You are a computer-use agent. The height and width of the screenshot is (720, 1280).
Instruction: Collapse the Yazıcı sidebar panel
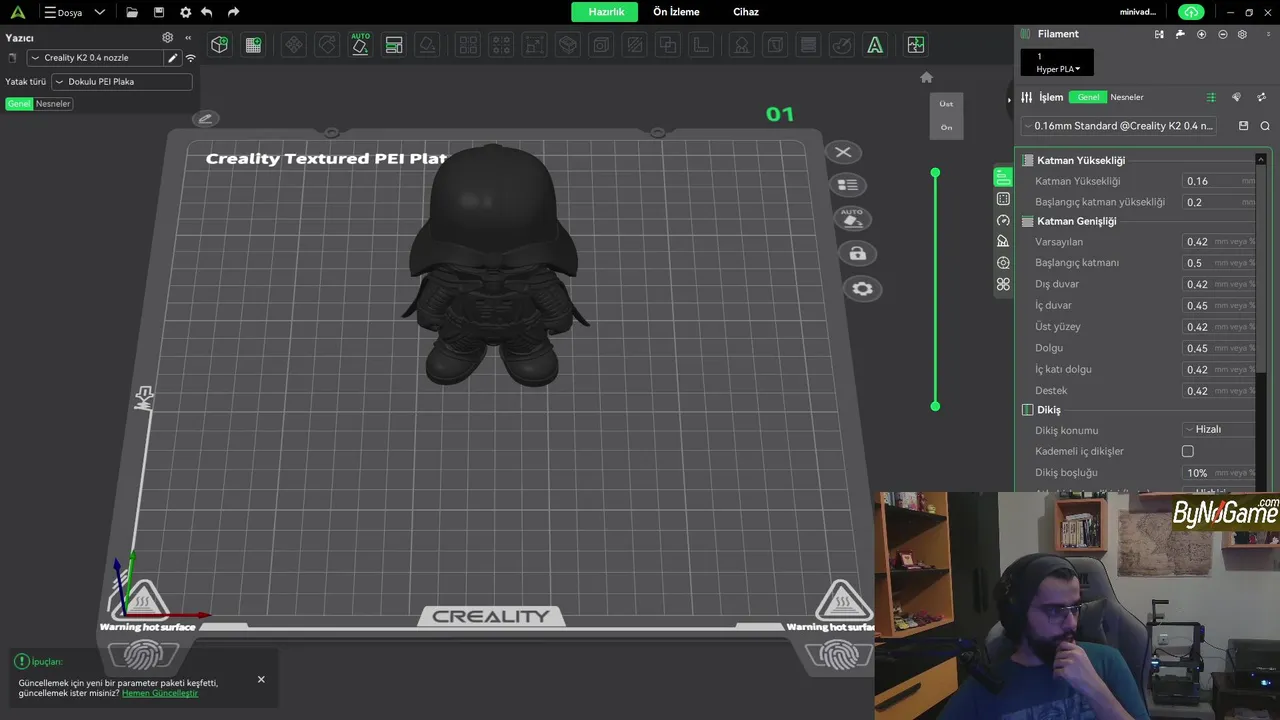point(188,38)
